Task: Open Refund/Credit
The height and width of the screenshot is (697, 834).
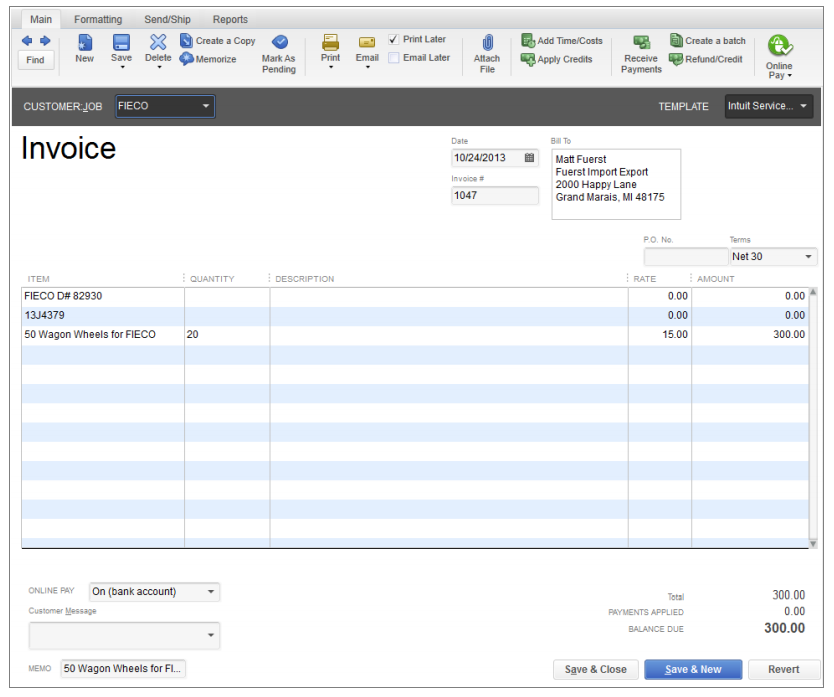Action: [705, 59]
